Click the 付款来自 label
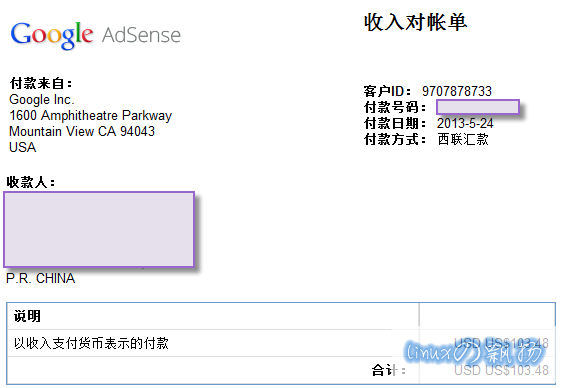This screenshot has width=565, height=388. point(41,83)
